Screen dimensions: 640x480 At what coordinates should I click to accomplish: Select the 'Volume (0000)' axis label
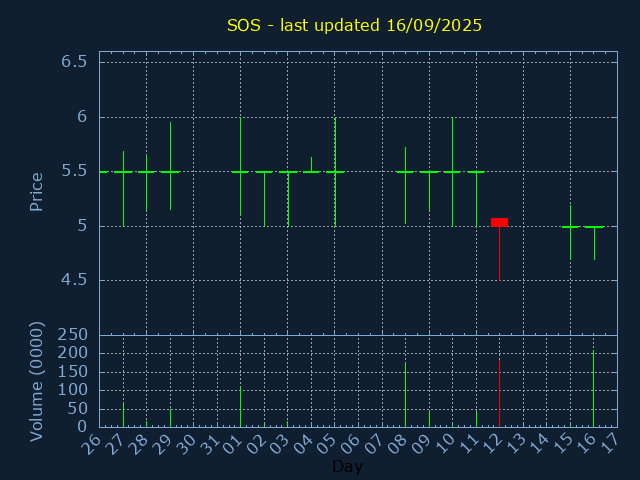pyautogui.click(x=36, y=382)
